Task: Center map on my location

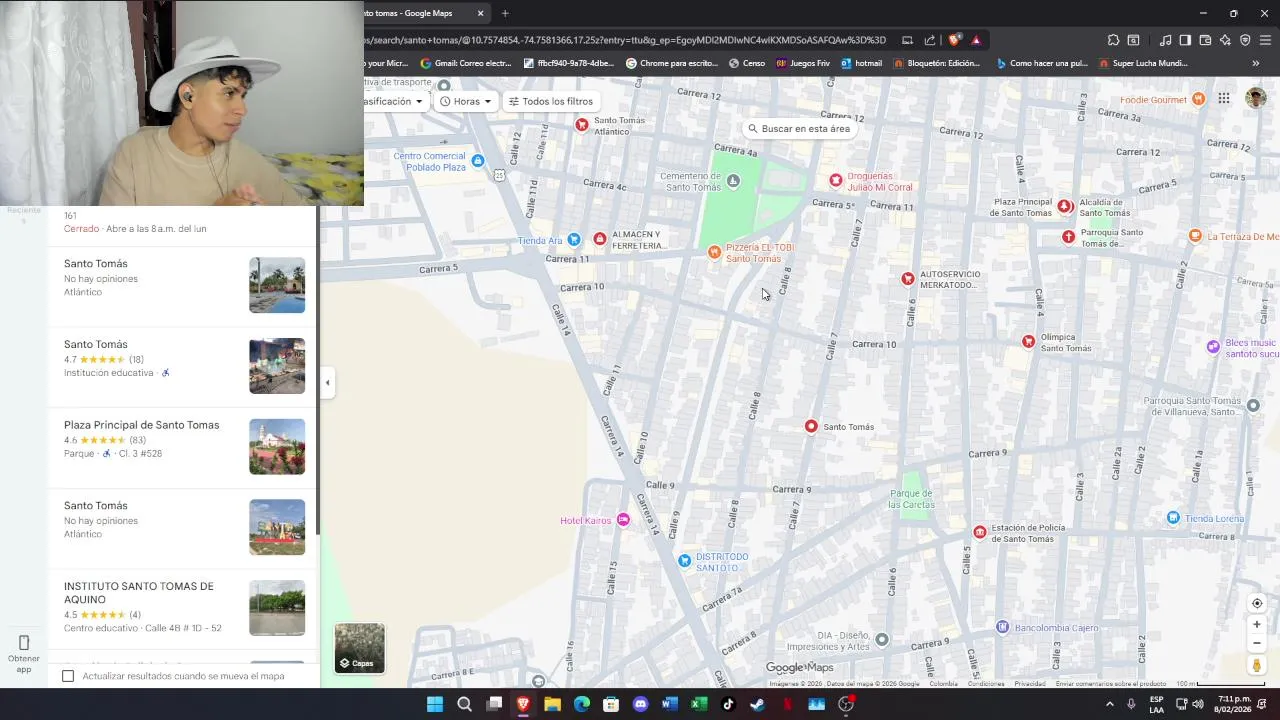Action: coord(1257,603)
